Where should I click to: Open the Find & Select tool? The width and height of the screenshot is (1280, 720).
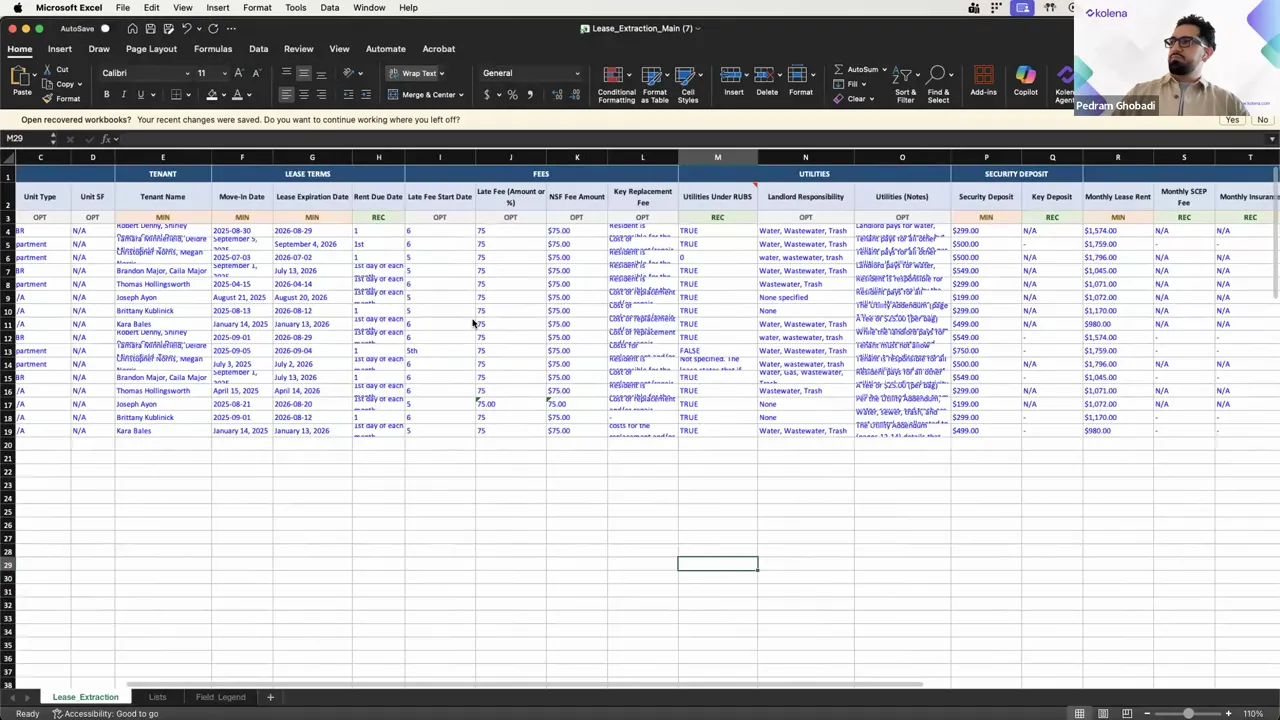[x=937, y=87]
